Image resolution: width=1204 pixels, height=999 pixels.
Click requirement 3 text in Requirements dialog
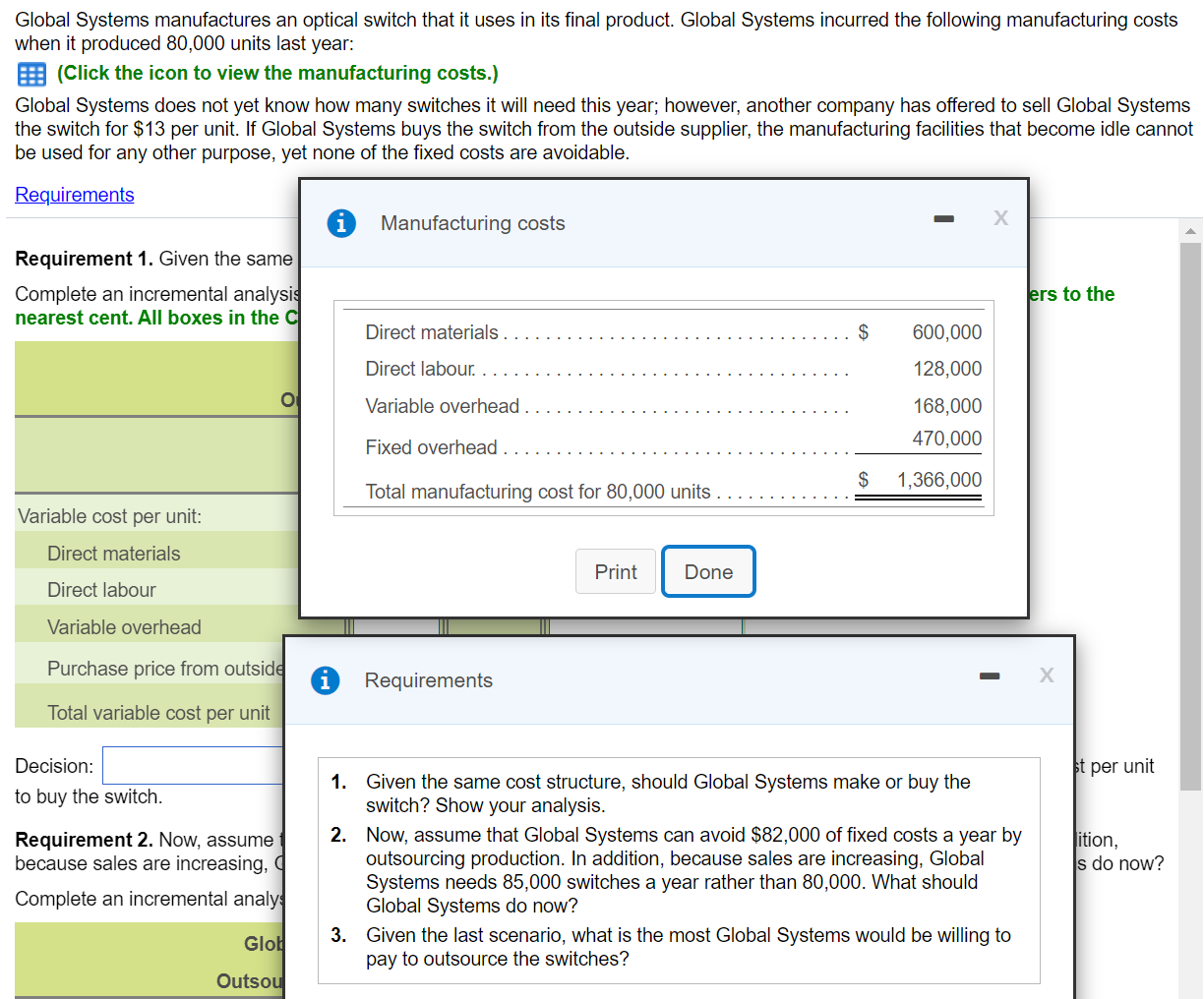coord(688,947)
